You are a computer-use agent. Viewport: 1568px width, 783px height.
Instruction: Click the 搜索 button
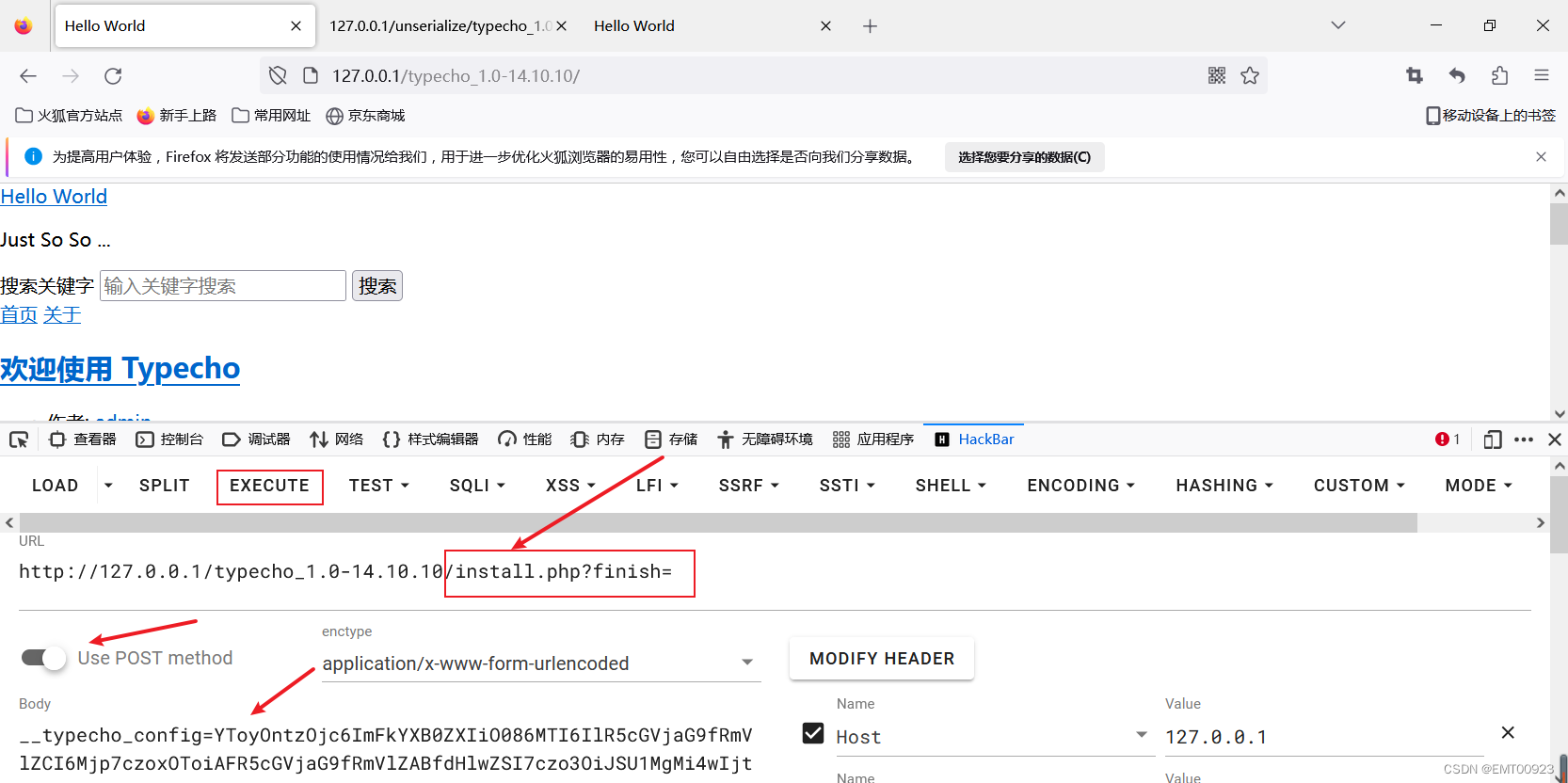pos(377,286)
